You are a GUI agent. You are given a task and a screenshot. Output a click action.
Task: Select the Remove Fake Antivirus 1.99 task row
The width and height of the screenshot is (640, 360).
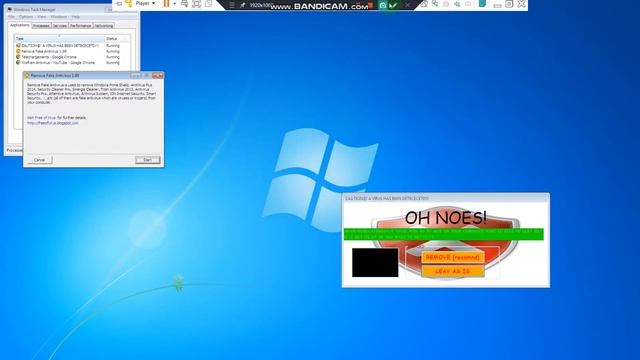click(x=73, y=51)
